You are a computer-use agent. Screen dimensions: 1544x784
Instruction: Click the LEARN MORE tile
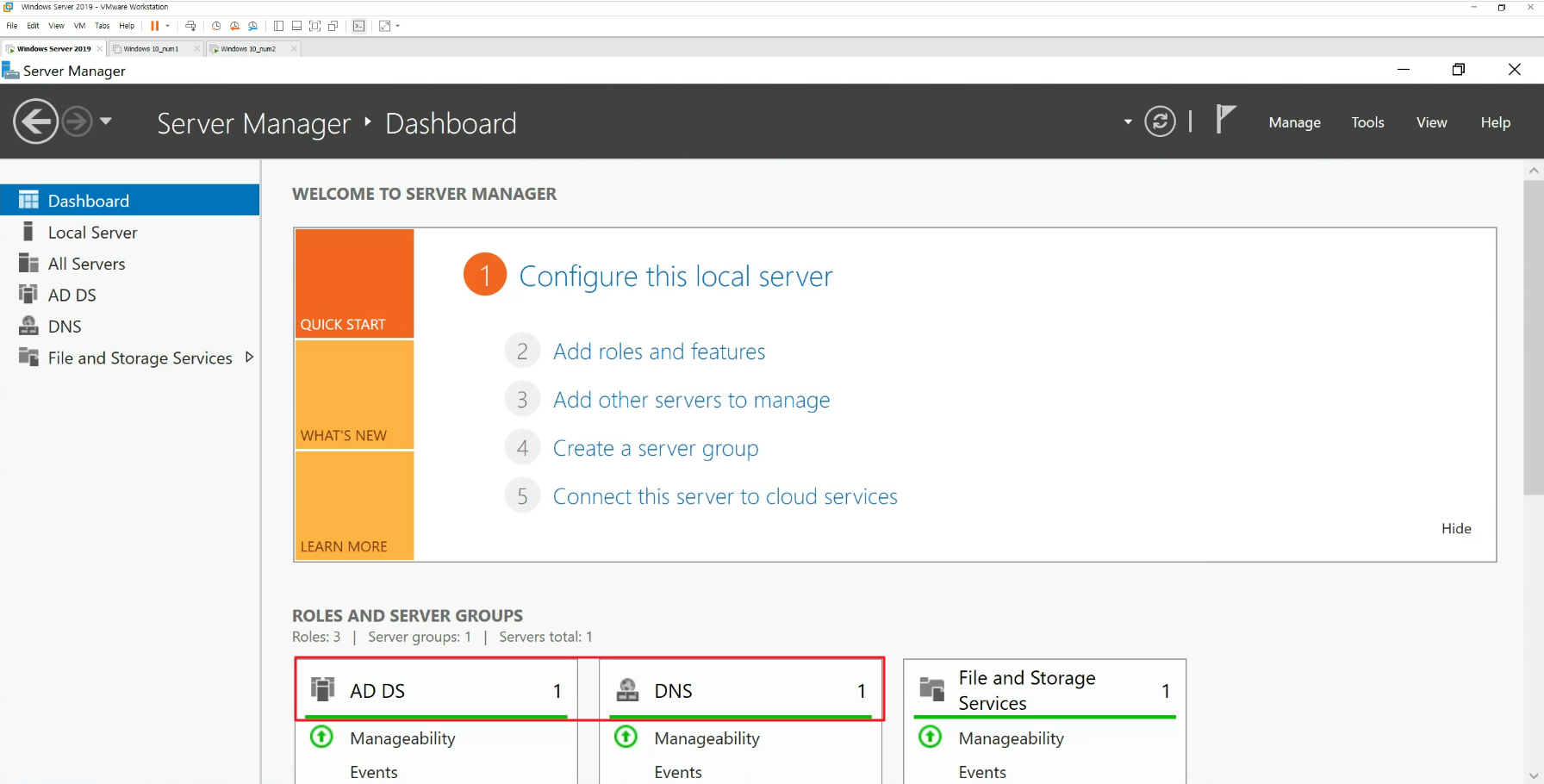point(354,506)
